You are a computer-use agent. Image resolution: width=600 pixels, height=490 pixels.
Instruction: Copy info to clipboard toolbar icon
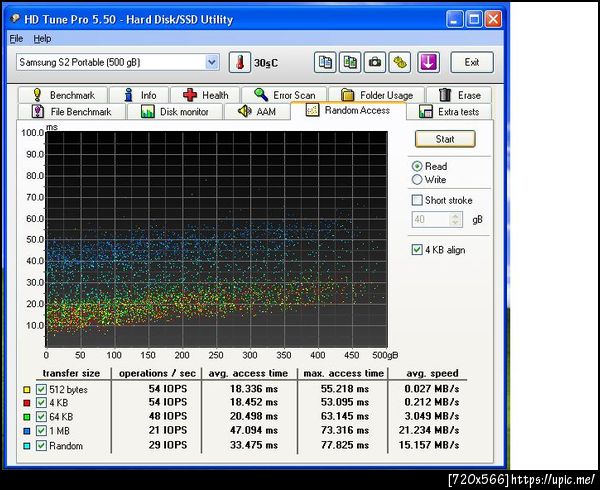coord(325,62)
